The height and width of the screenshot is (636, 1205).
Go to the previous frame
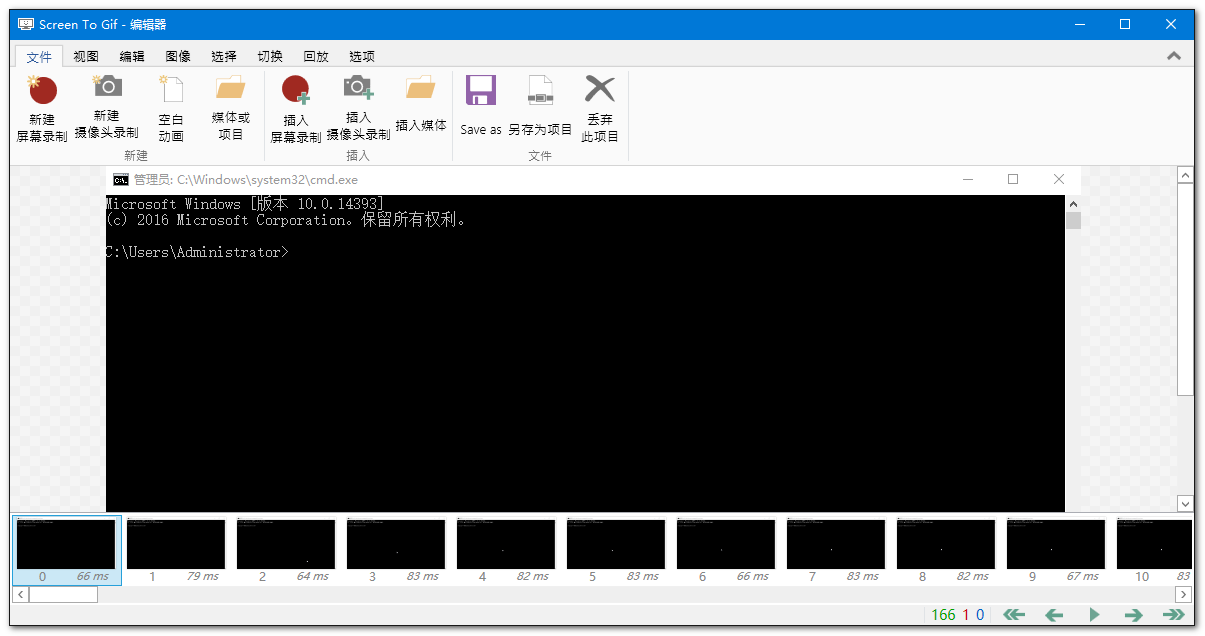coord(1054,615)
